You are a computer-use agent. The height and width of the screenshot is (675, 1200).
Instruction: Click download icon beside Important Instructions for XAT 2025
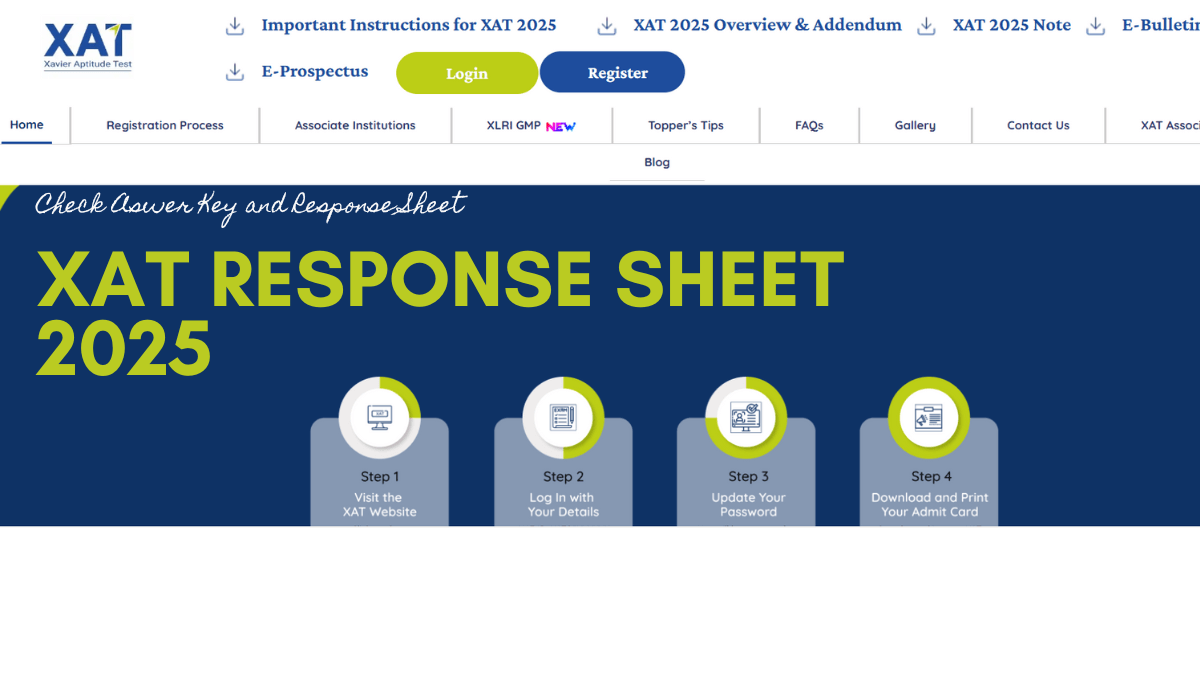[x=235, y=26]
